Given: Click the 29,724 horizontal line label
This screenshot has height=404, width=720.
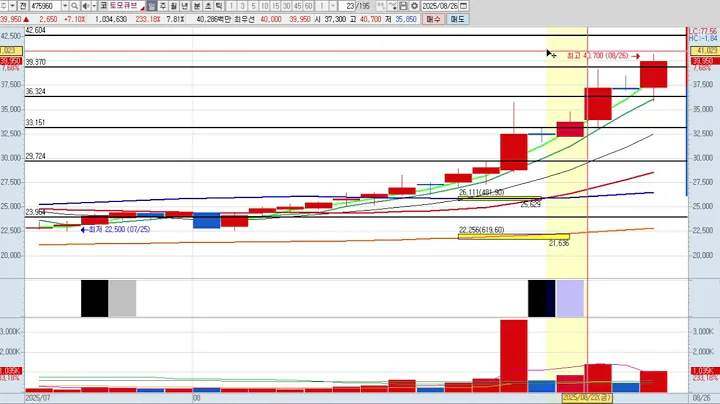Looking at the screenshot, I should tap(35, 156).
